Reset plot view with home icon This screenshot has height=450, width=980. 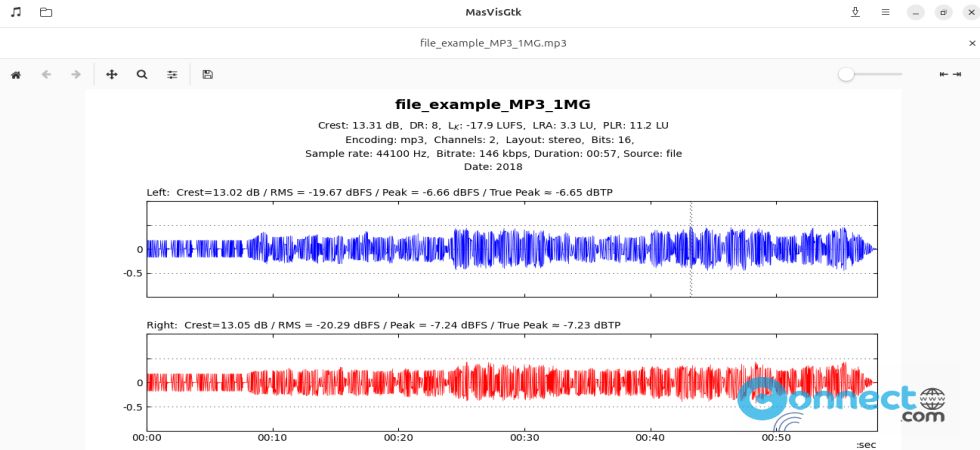(16, 74)
